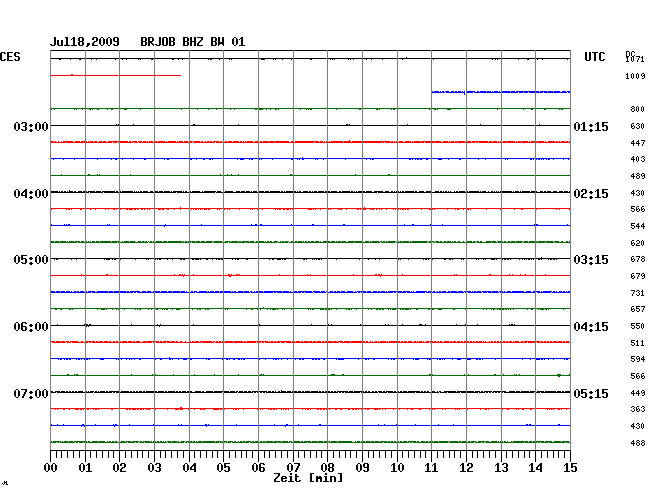
Task: Click minute tick label 00 on axis
Action: 50,467
